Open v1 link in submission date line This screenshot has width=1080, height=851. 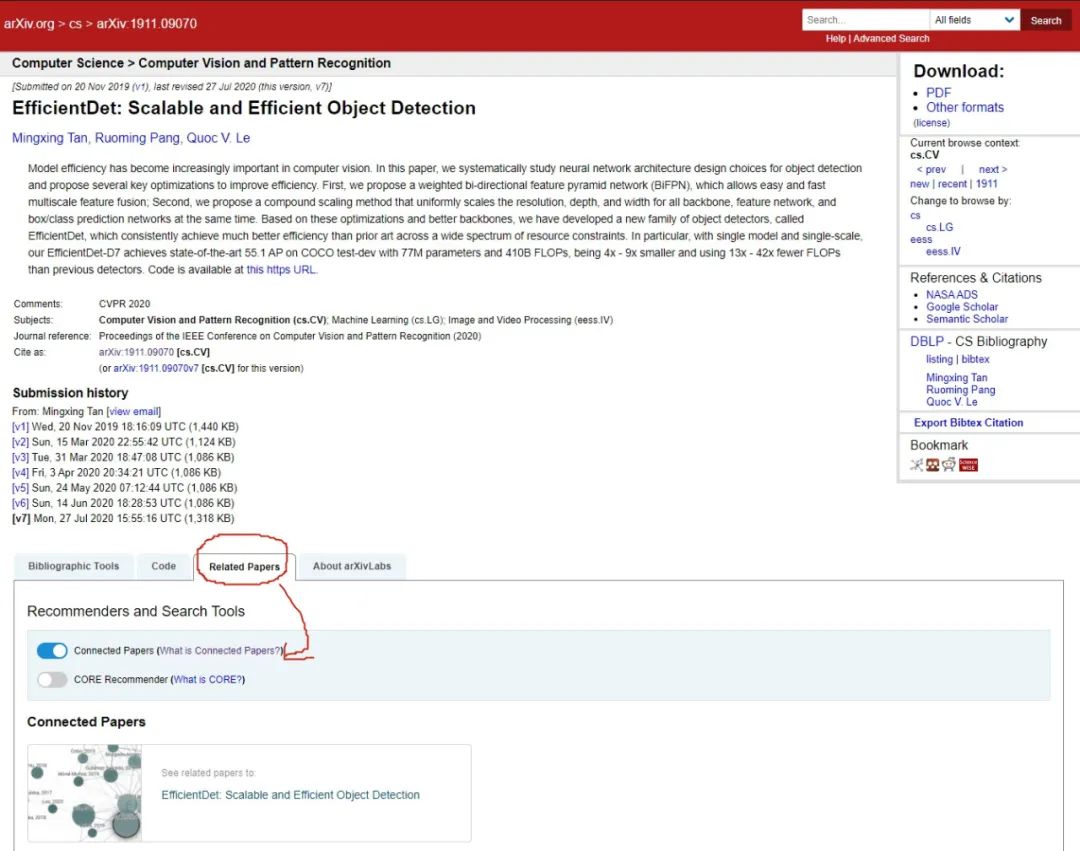point(141,87)
